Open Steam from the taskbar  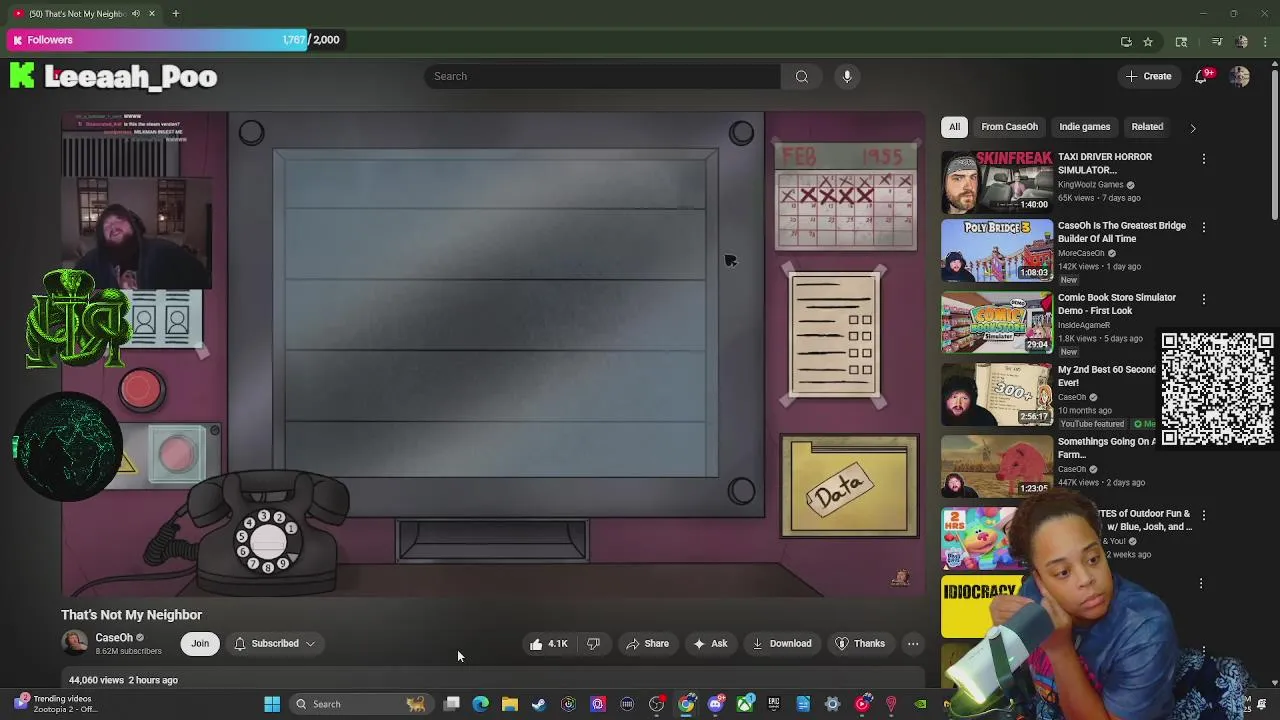pos(539,704)
